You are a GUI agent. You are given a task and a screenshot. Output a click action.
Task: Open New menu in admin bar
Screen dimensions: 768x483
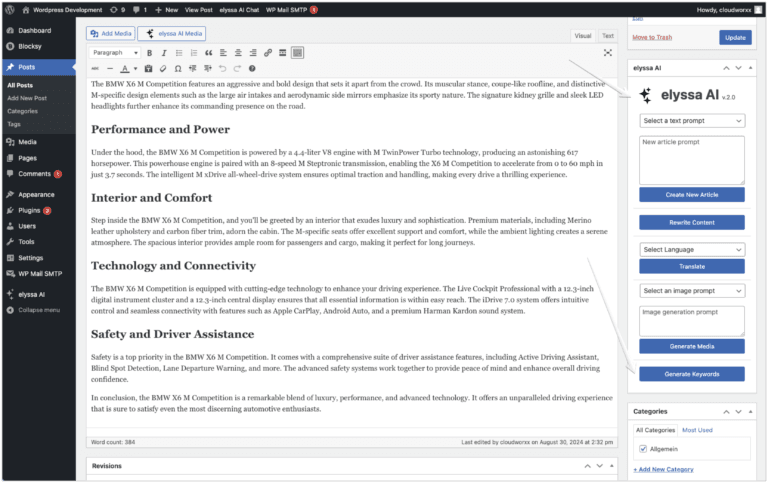click(167, 9)
